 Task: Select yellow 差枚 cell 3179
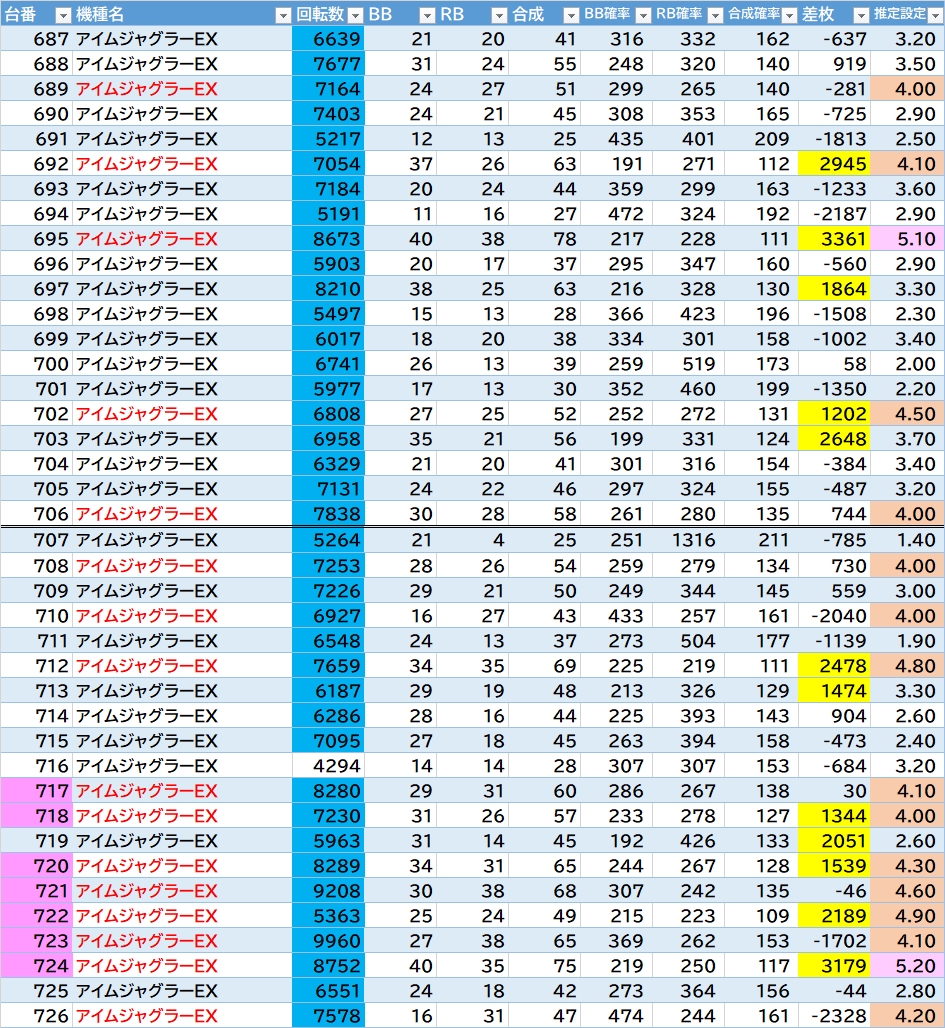pos(834,966)
